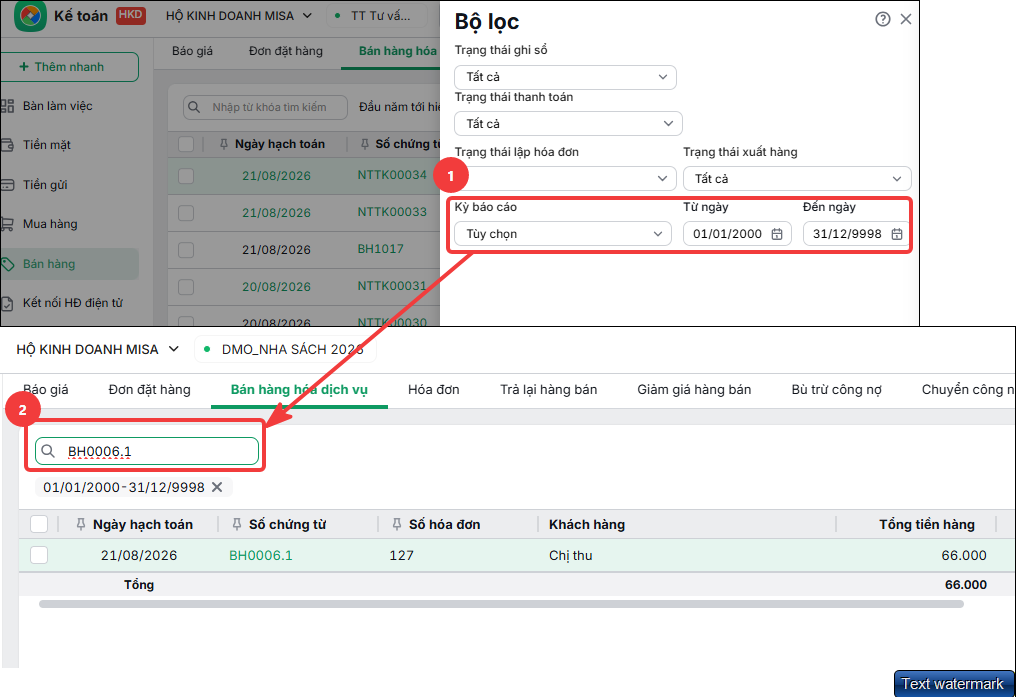Open voucher link BH0006.1
Image resolution: width=1019 pixels, height=697 pixels.
click(x=261, y=555)
